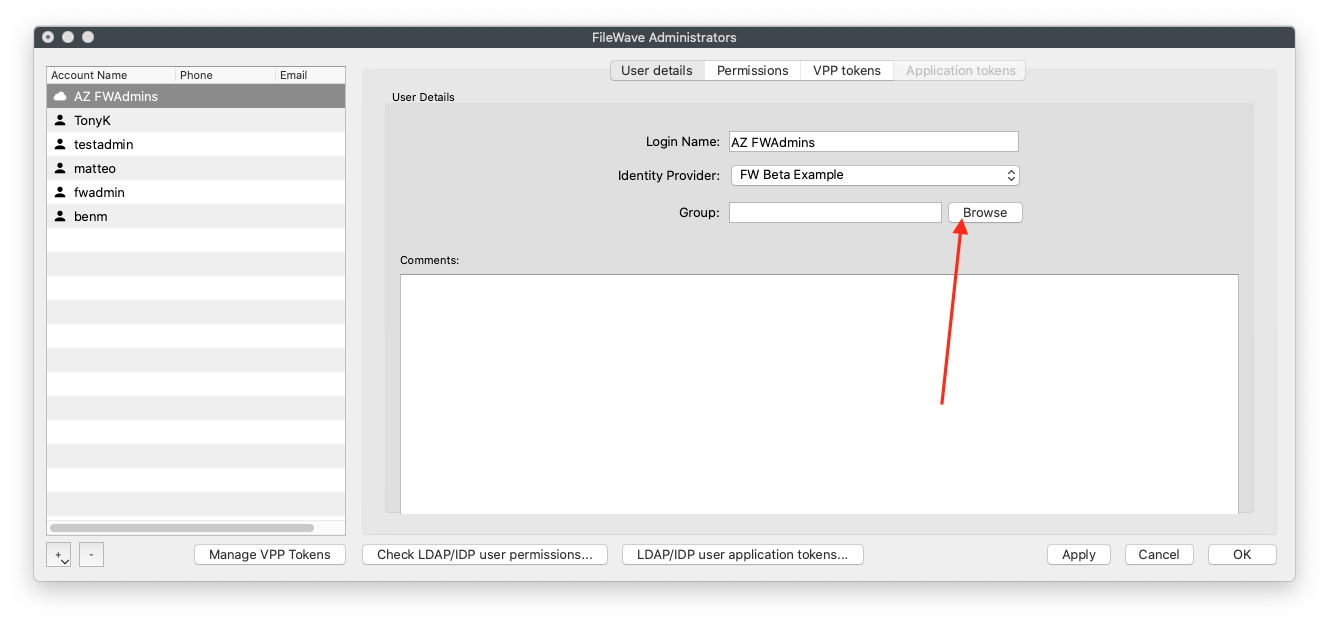
Task: Select matteo account name
Action: click(95, 168)
